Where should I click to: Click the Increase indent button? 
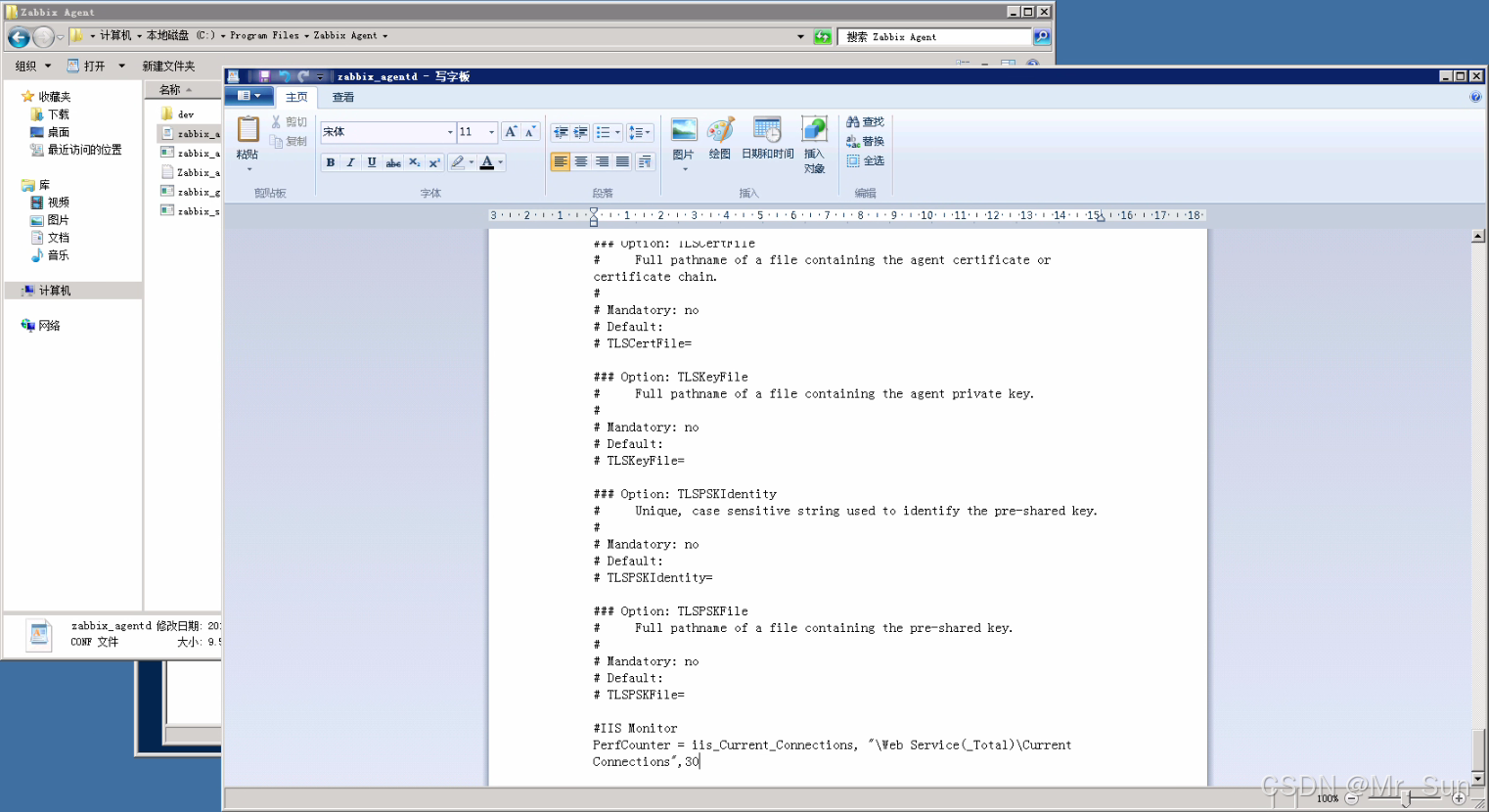tap(581, 132)
